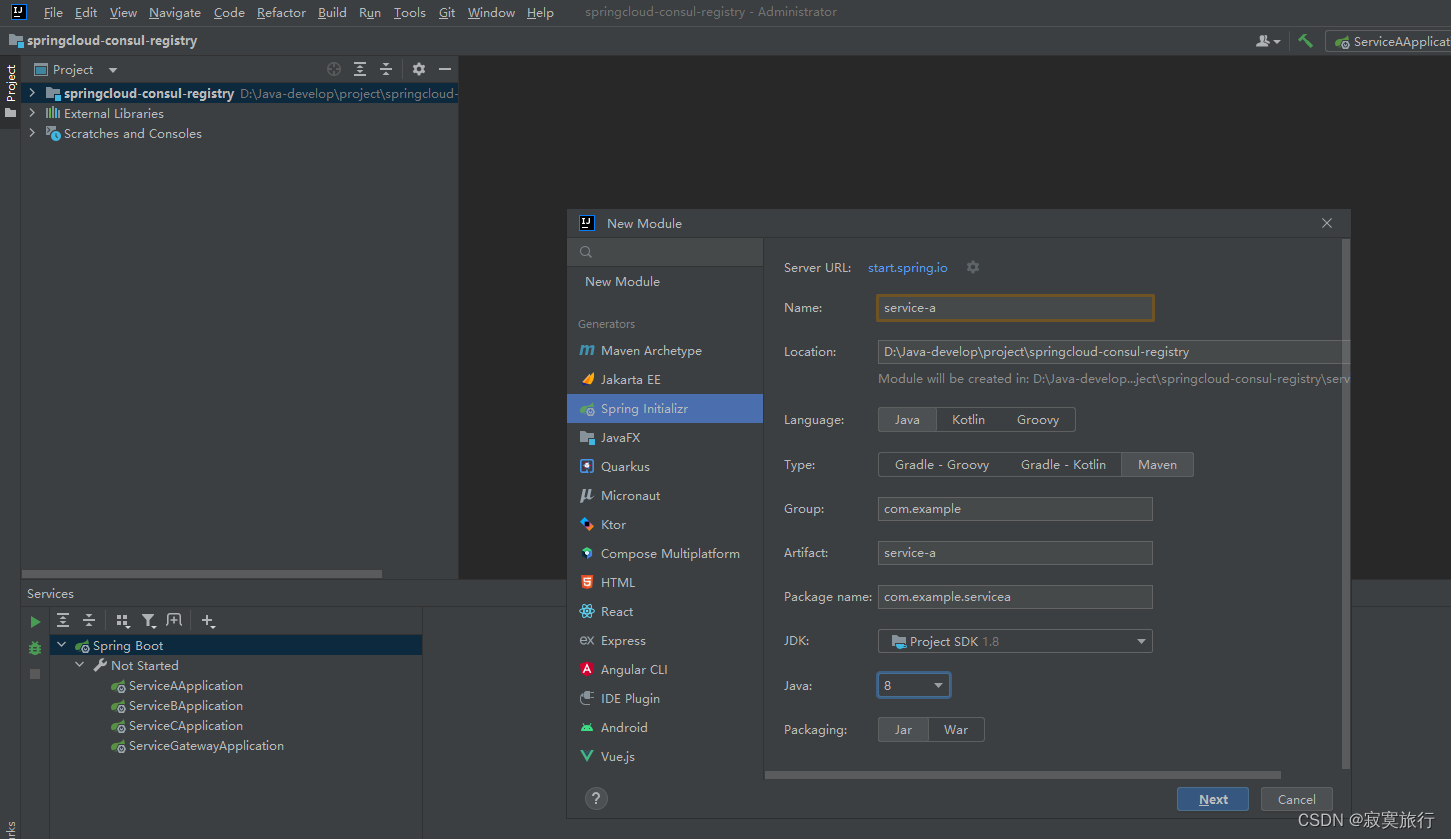The width and height of the screenshot is (1451, 839).
Task: Collapse all in Services toolbar
Action: (89, 620)
